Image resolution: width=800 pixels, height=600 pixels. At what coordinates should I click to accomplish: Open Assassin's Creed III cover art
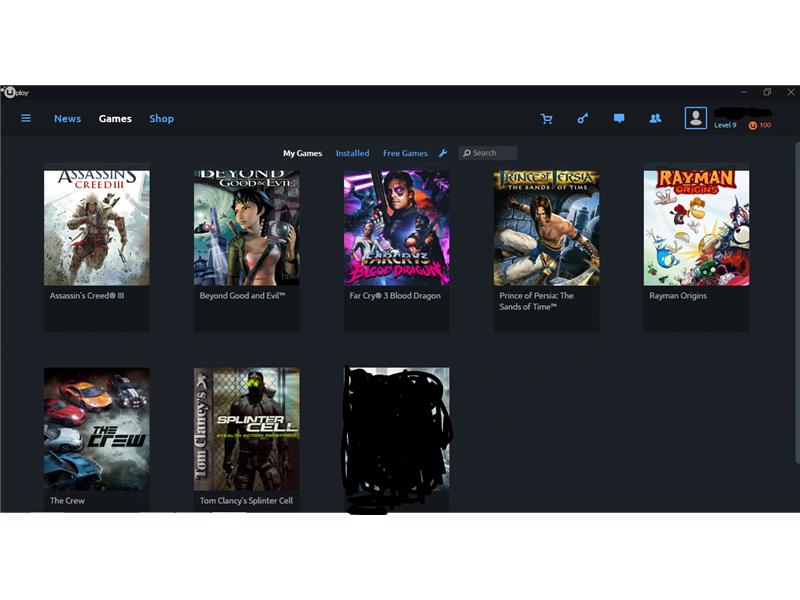(x=97, y=228)
